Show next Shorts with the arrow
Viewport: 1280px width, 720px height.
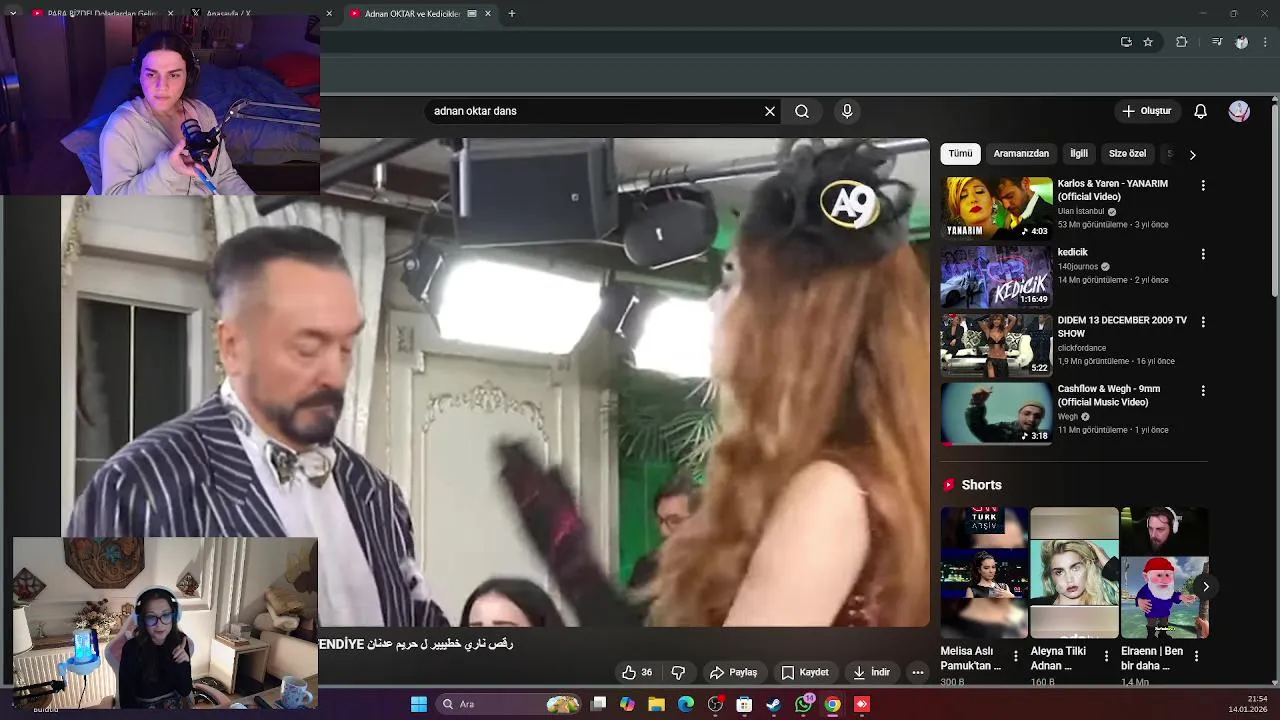click(x=1206, y=587)
